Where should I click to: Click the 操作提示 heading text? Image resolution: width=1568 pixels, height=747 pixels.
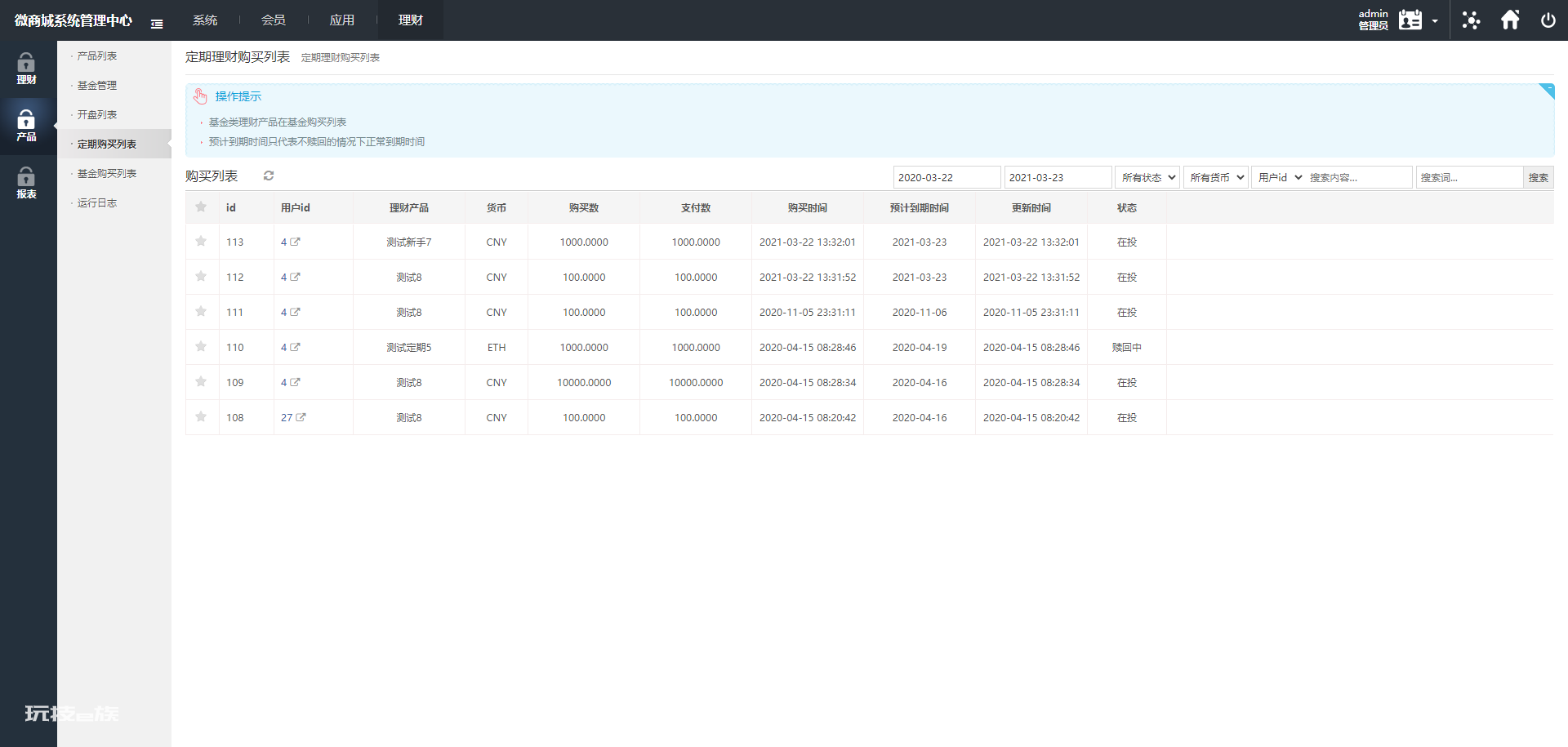[238, 96]
